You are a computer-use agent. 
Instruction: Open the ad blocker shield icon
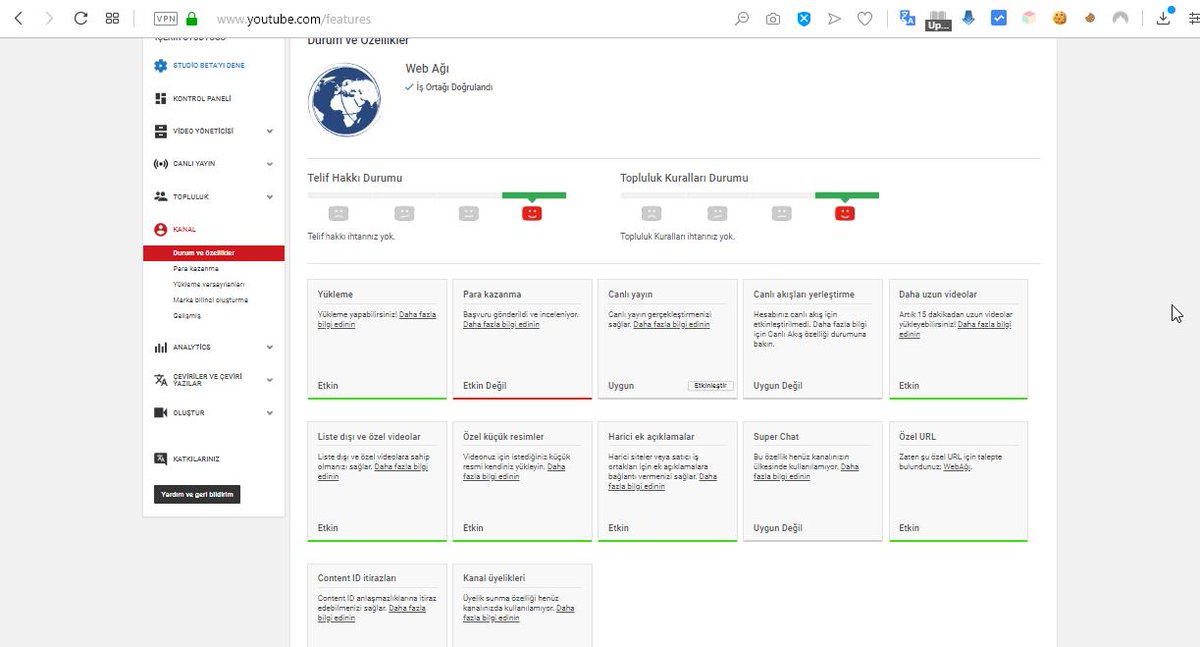click(804, 18)
